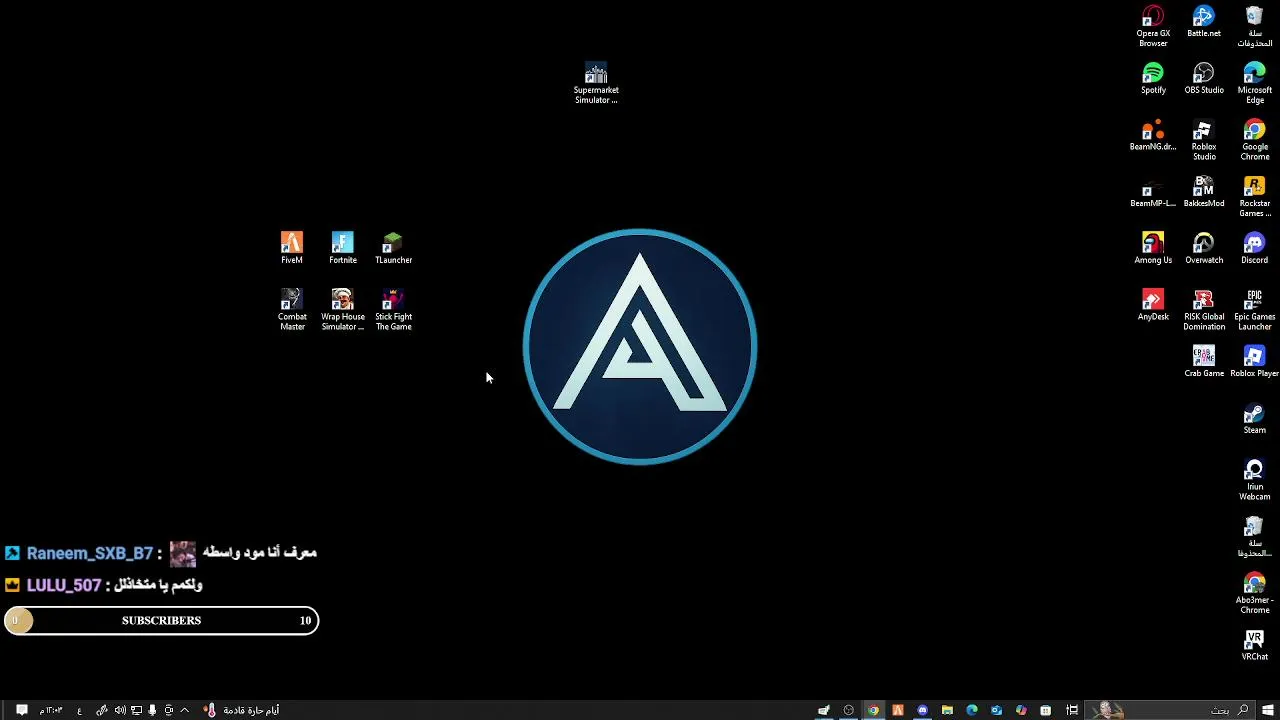Image resolution: width=1280 pixels, height=720 pixels.
Task: Open the Rockstar Games Launcher icon
Action: pyautogui.click(x=1255, y=197)
